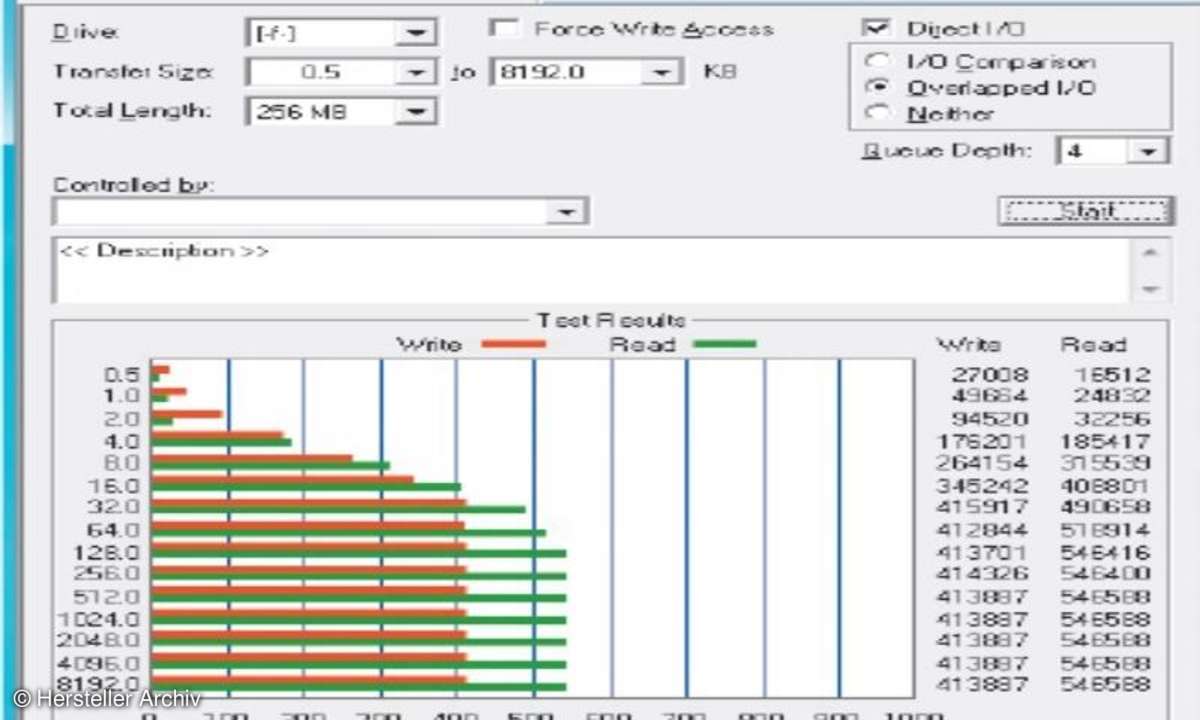Click the Read column header in results

click(1094, 345)
